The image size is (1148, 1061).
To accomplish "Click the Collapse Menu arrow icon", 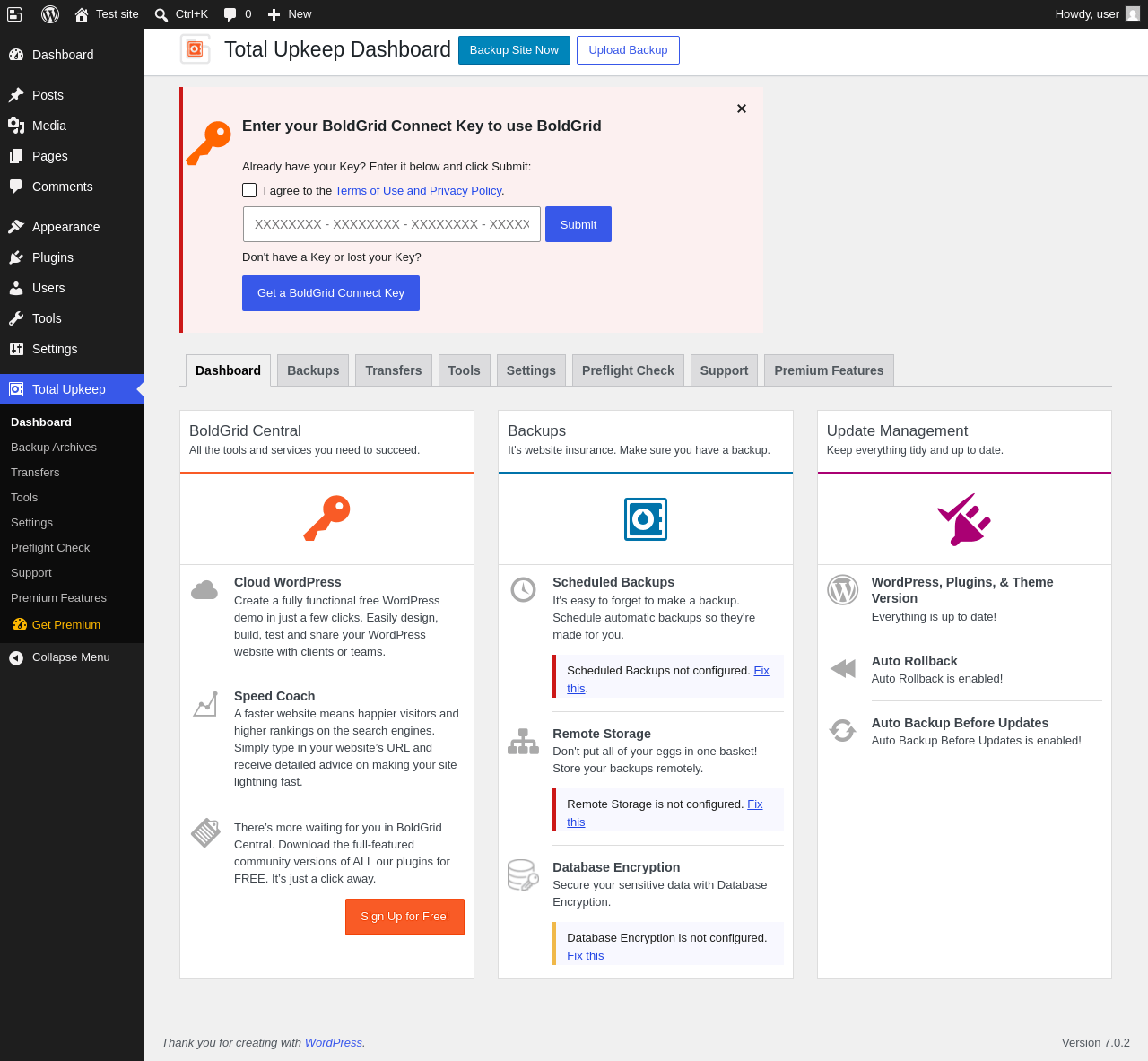I will pos(16,657).
